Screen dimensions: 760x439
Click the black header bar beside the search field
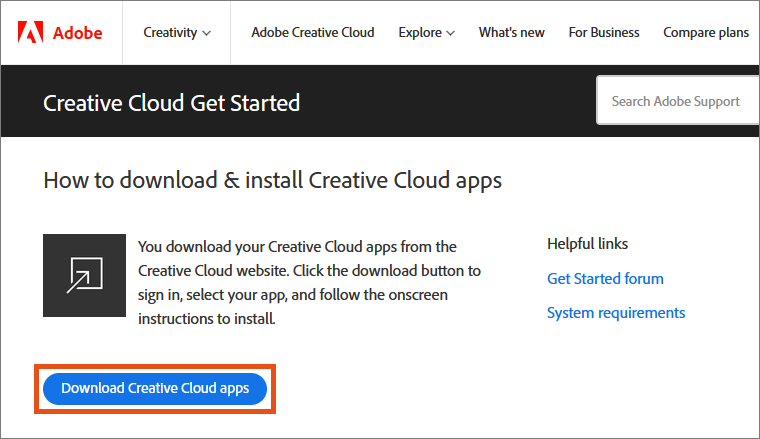450,102
